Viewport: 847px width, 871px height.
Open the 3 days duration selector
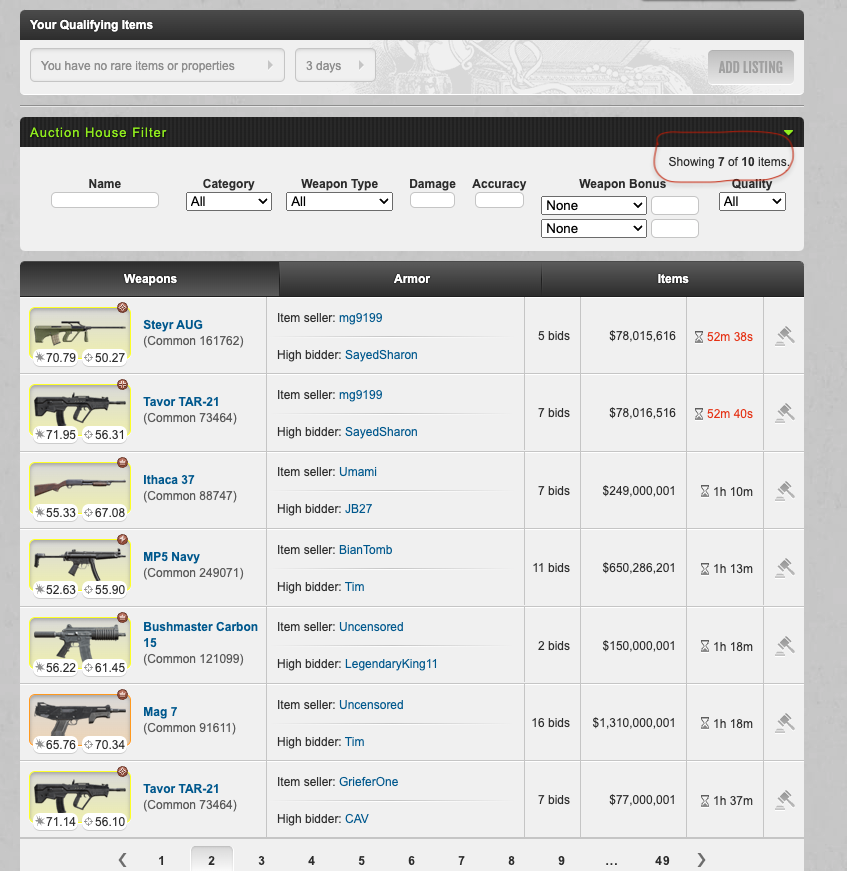(x=335, y=66)
